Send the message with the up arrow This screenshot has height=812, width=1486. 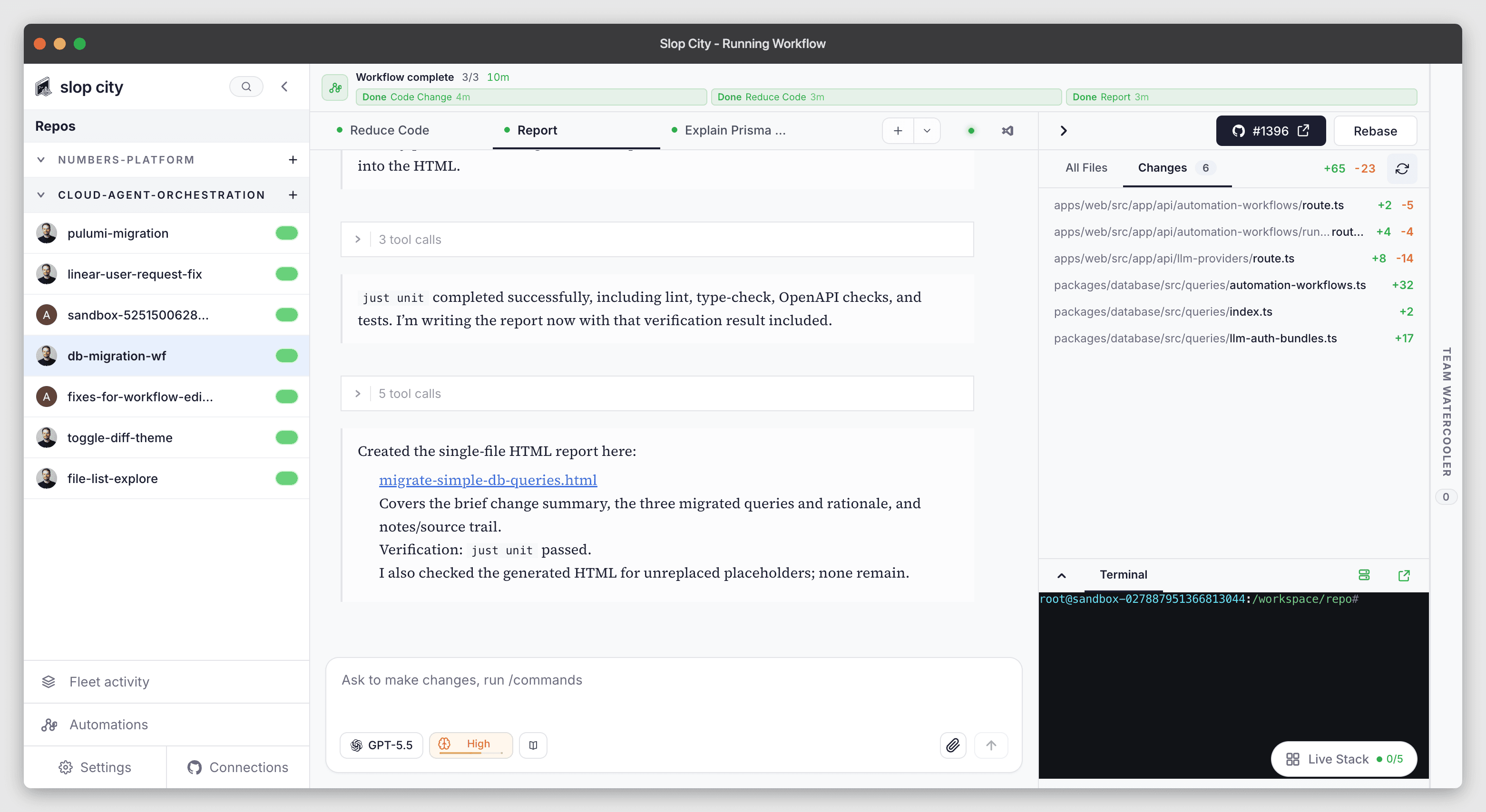click(x=991, y=745)
